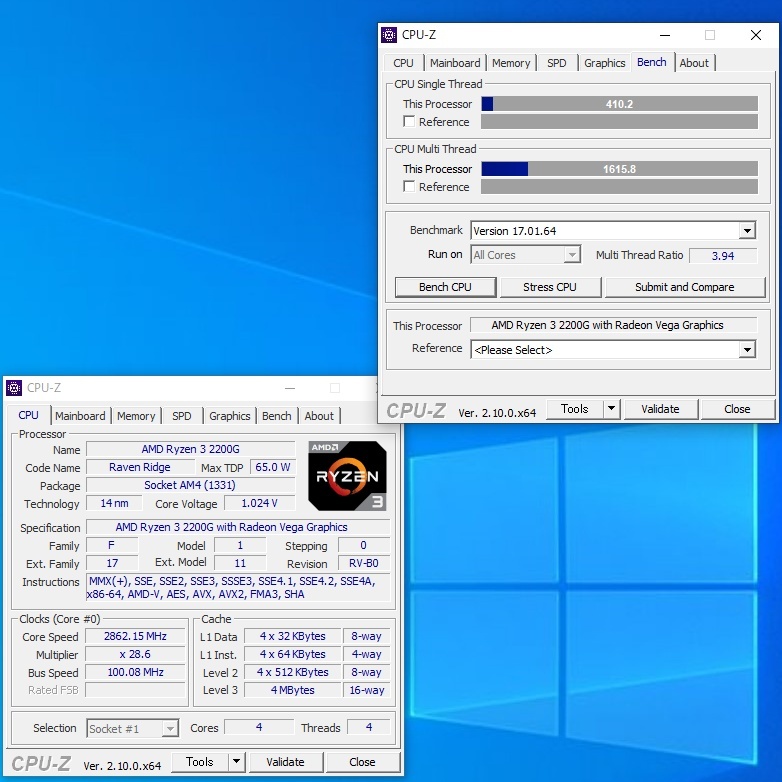Open Tools dropdown arrow in CPU window
The height and width of the screenshot is (782, 782).
[x=236, y=762]
